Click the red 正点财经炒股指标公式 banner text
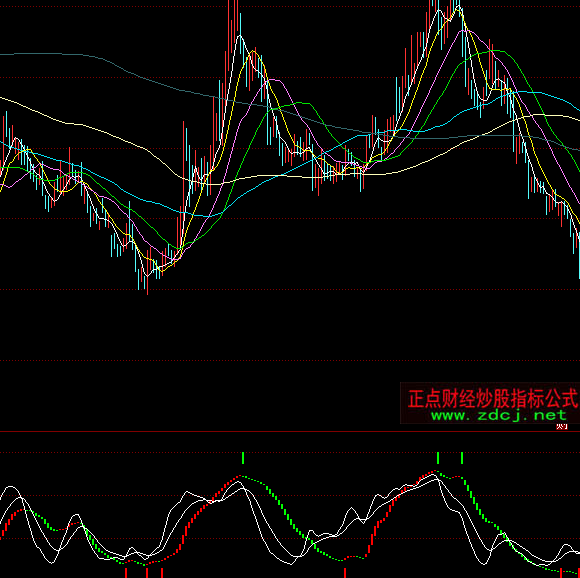The image size is (580, 578). tap(493, 398)
